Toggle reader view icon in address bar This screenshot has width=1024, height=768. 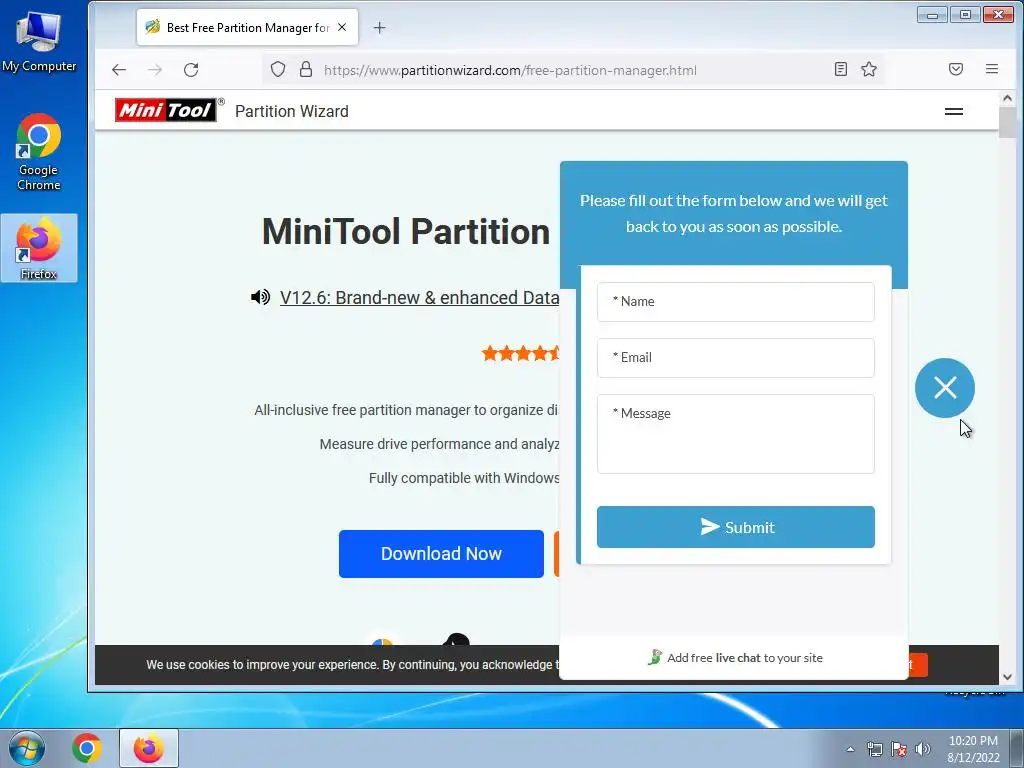[x=841, y=69]
